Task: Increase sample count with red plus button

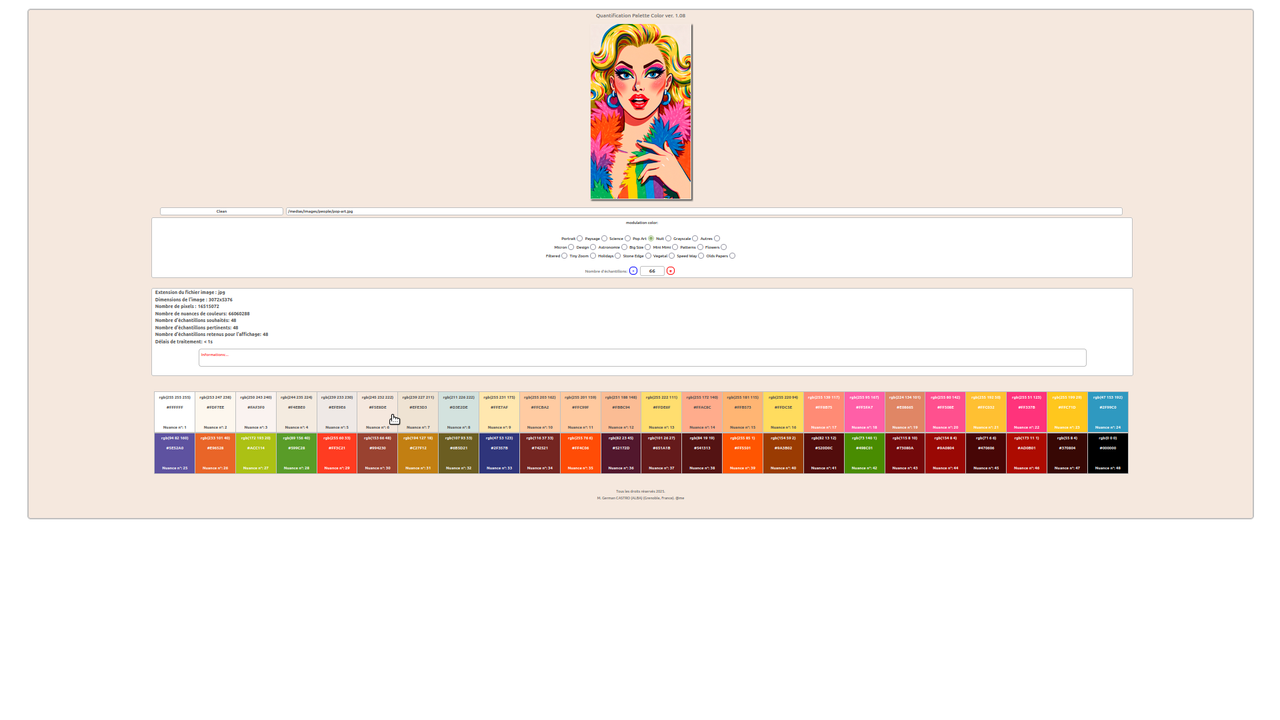Action: click(671, 271)
